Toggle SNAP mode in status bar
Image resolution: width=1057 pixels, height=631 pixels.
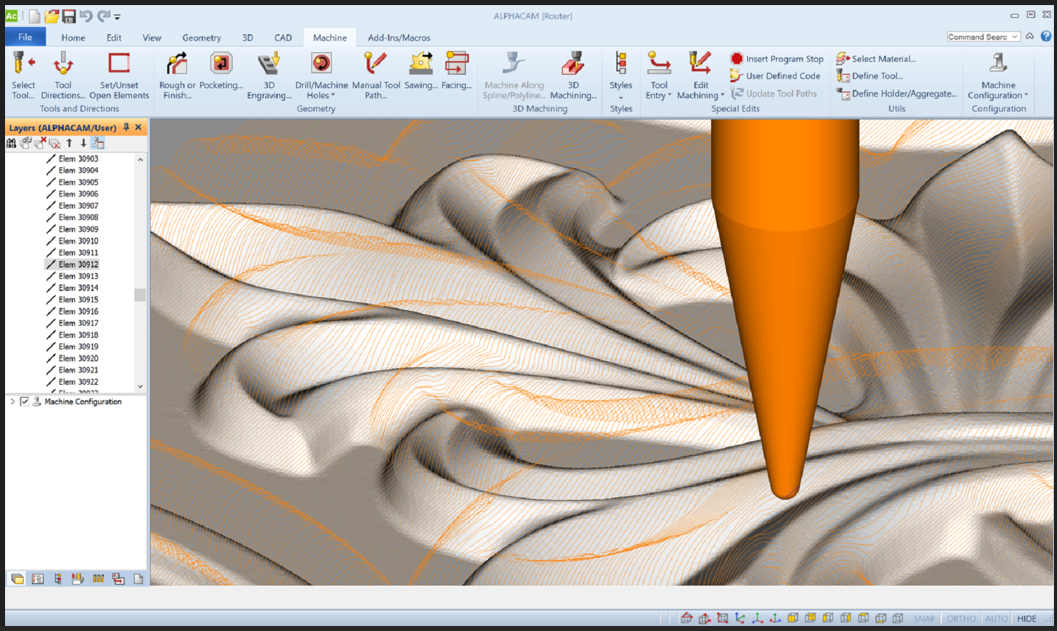tap(924, 619)
